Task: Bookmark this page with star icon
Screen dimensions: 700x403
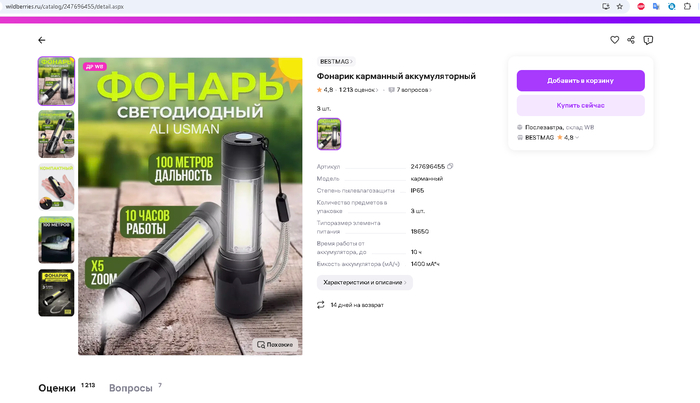Action: tap(620, 6)
